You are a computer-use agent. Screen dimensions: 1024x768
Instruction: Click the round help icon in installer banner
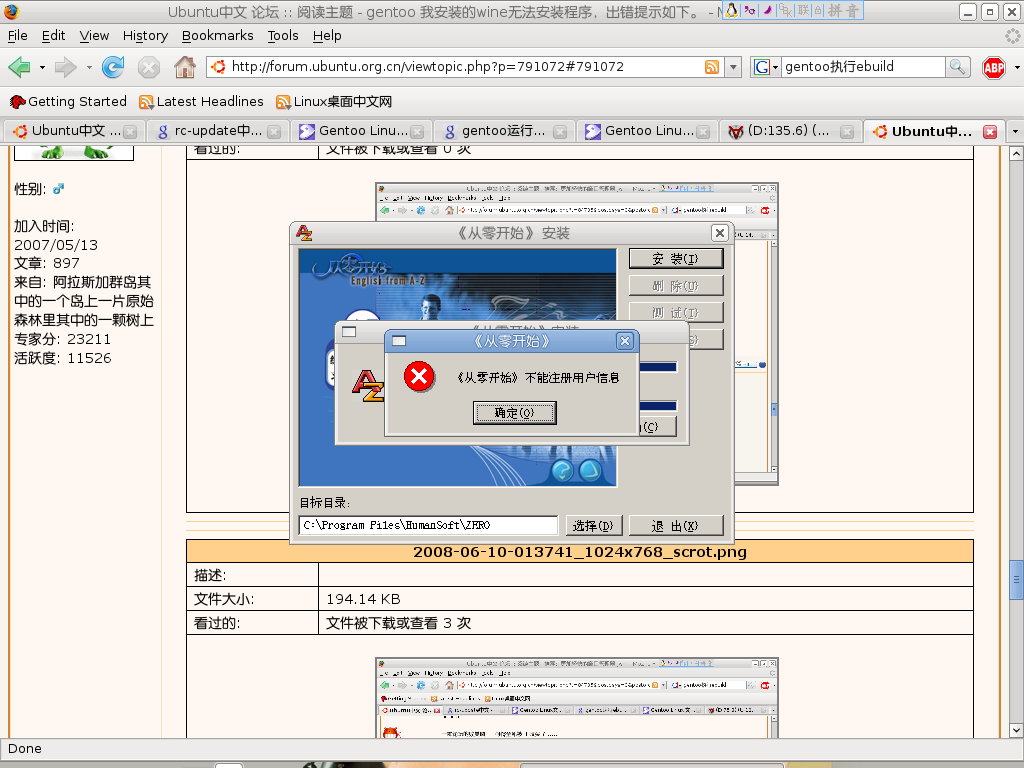(x=562, y=471)
